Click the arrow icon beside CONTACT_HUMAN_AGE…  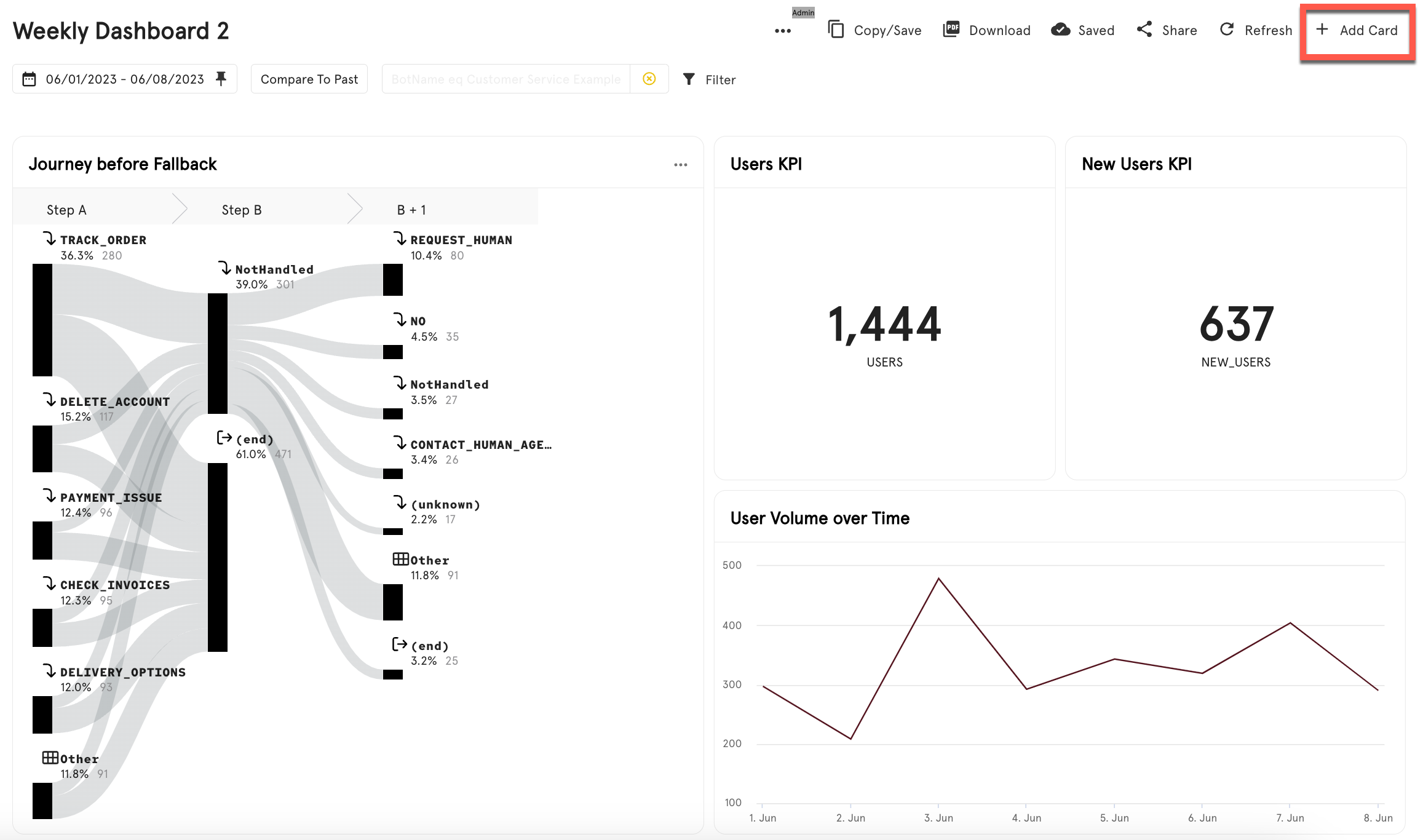click(401, 443)
